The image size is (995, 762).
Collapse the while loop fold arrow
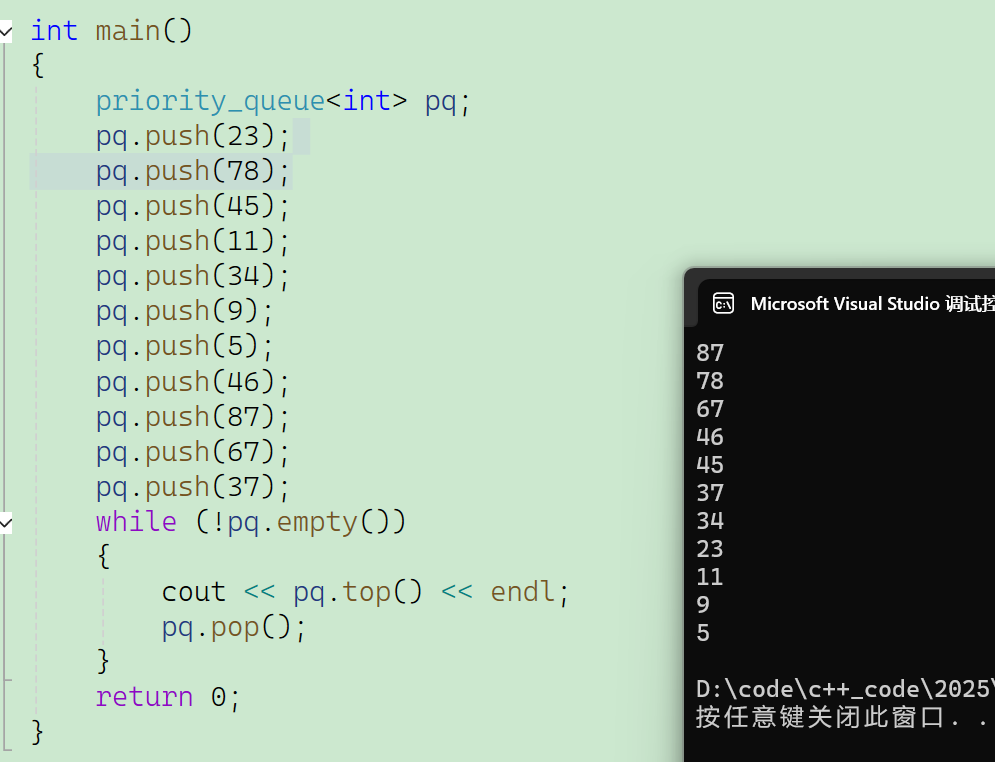click(6, 523)
